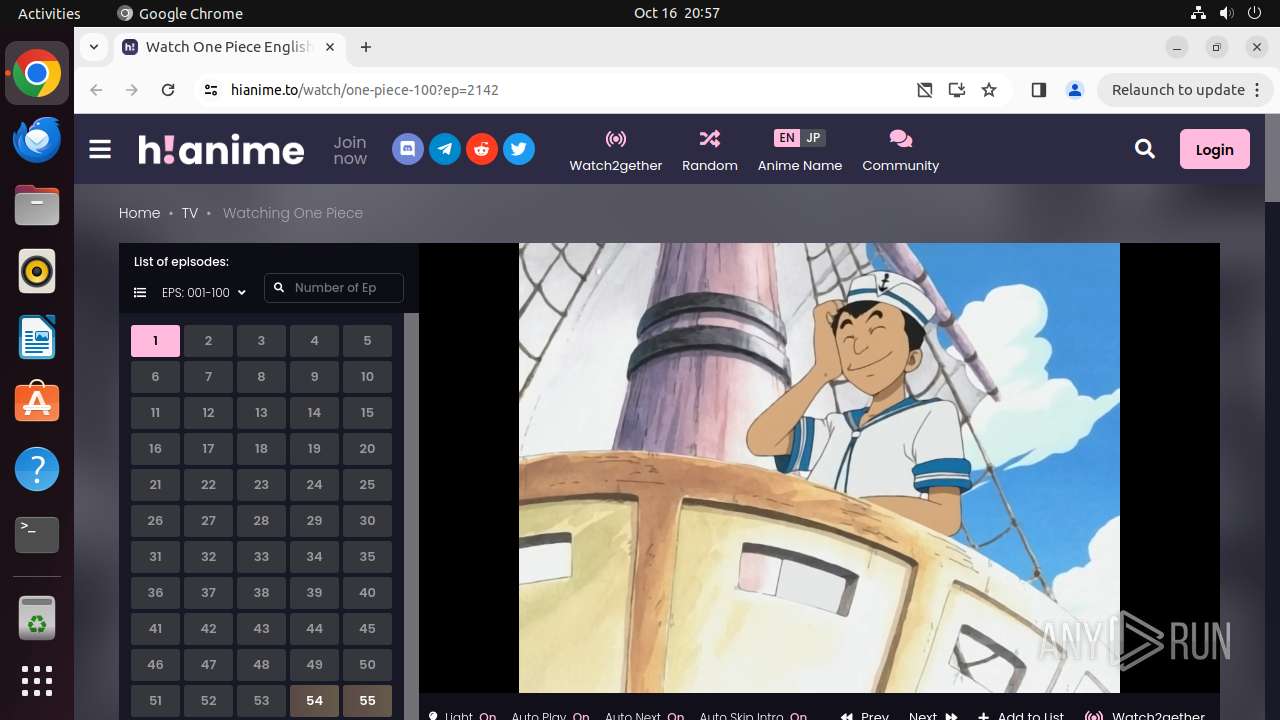
Task: Pick a Random anime
Action: pos(710,150)
